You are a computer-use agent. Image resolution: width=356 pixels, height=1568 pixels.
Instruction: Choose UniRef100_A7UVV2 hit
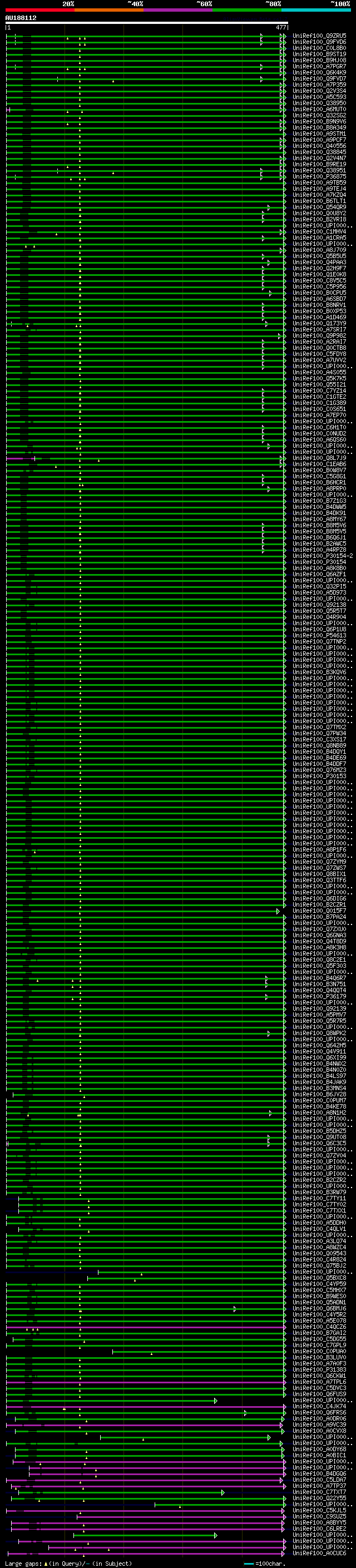[319, 360]
